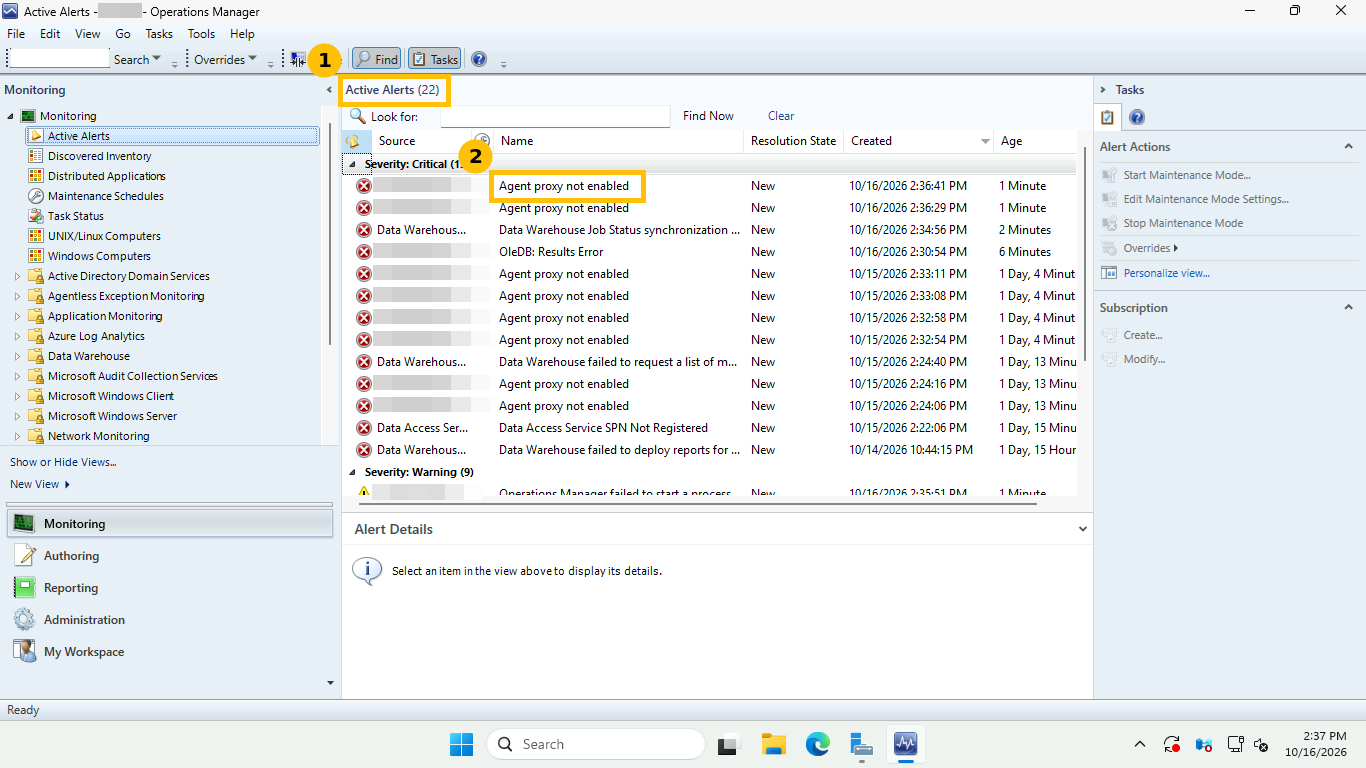Click critical icon on OleDB: Results Error row
This screenshot has width=1366, height=768.
(364, 252)
